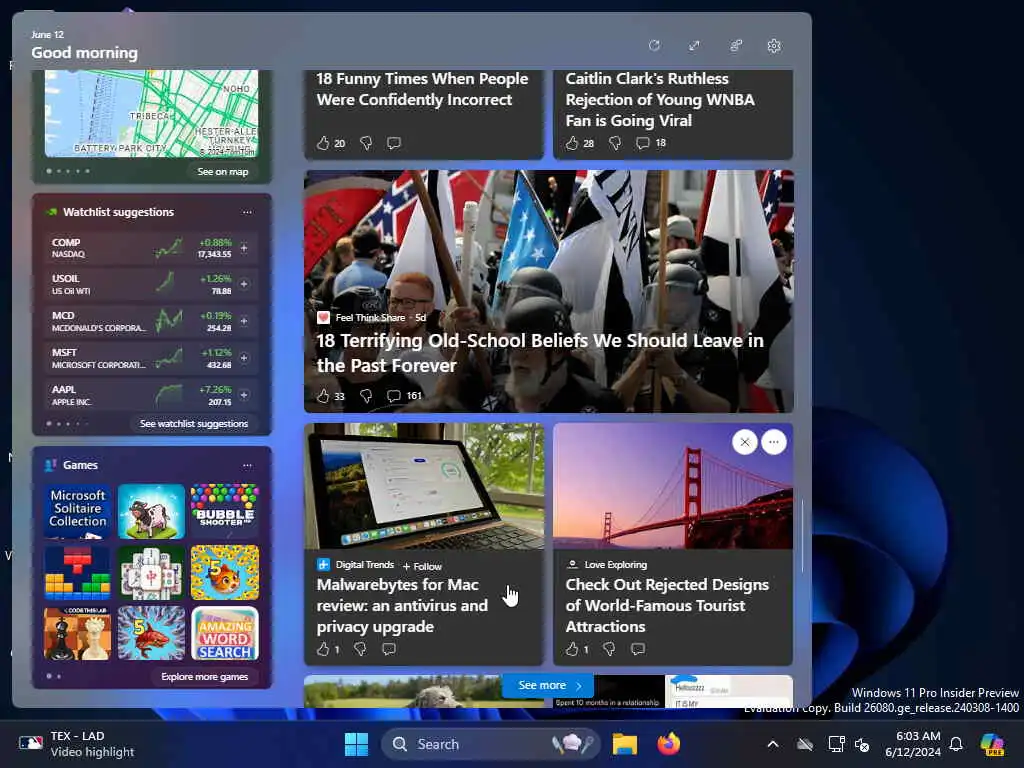Launch the Mahjong game tile
1024x768 pixels.
[x=152, y=573]
